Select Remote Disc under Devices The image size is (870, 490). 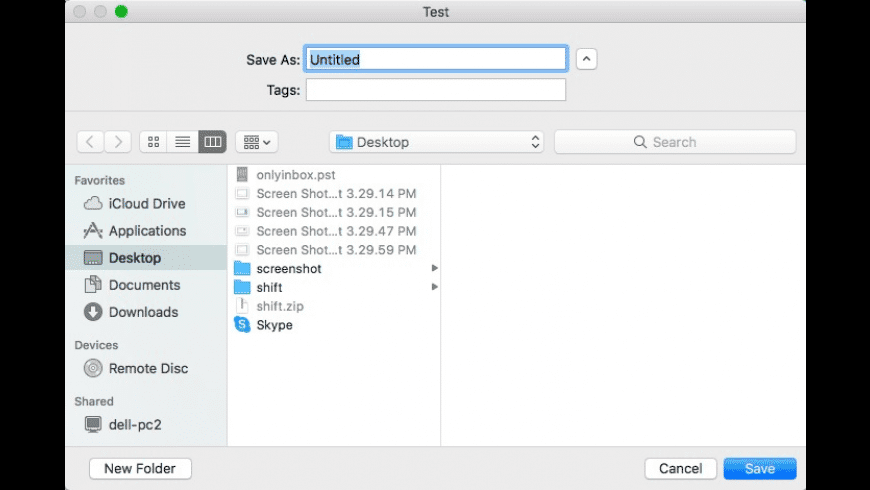[x=148, y=368]
